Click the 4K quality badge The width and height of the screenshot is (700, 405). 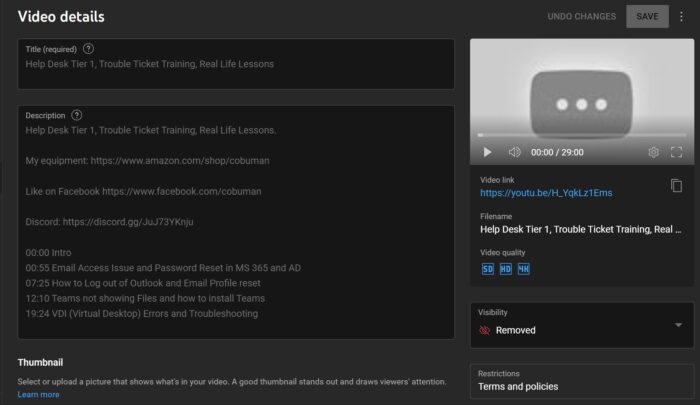point(523,269)
